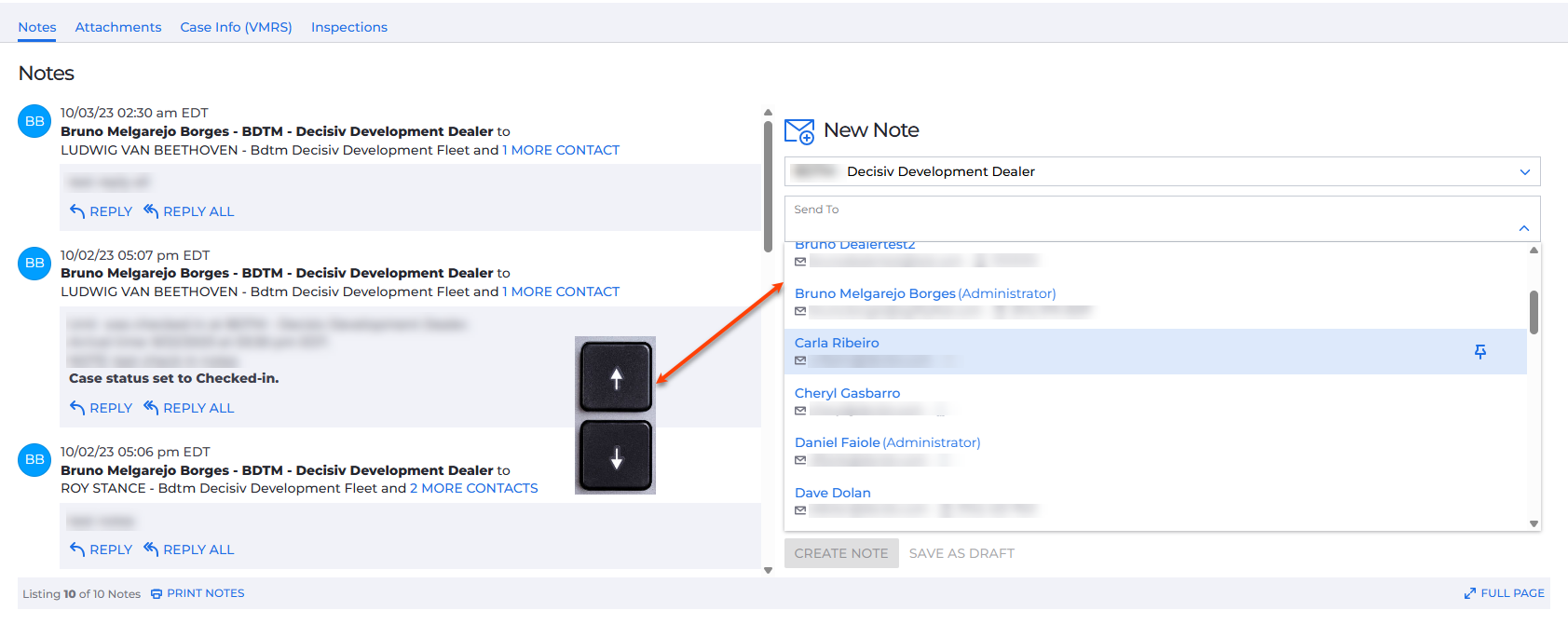Click recipient list scrollbar down arrow

coord(1534,524)
